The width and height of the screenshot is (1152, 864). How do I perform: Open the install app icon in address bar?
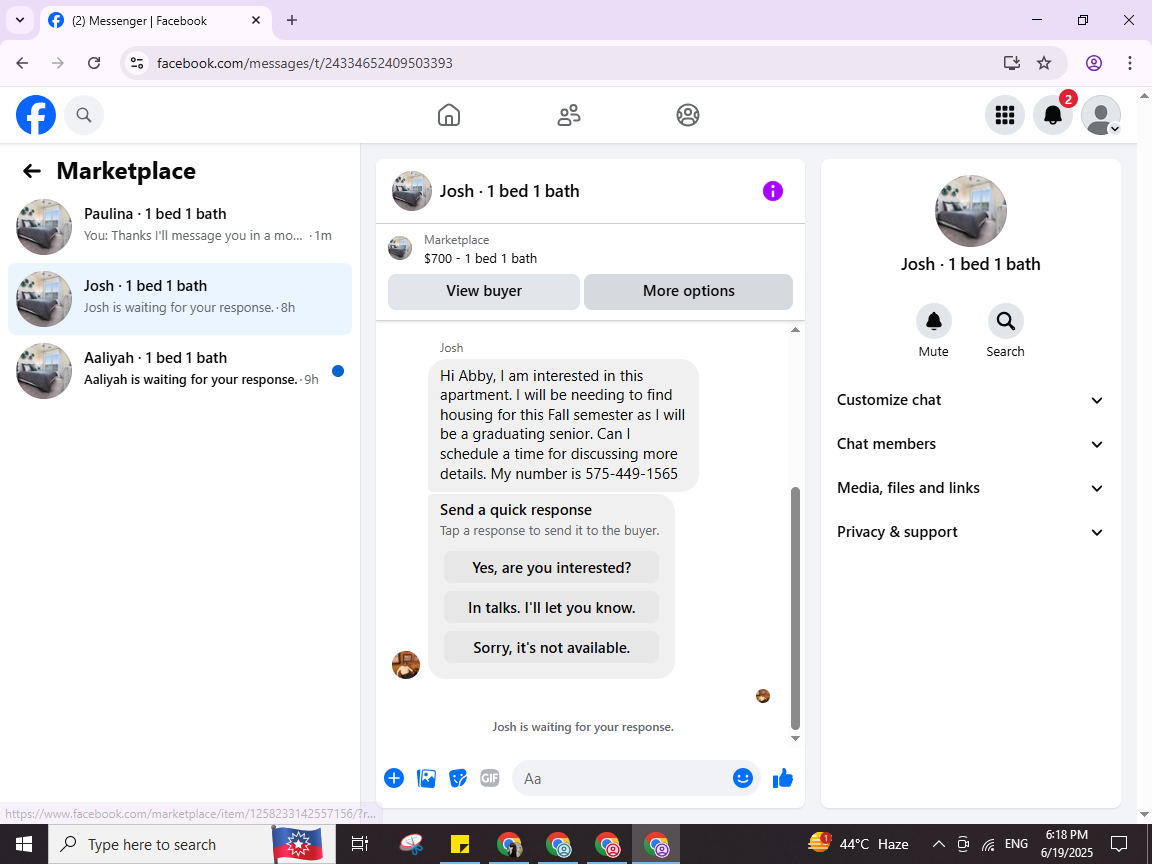tap(1012, 63)
